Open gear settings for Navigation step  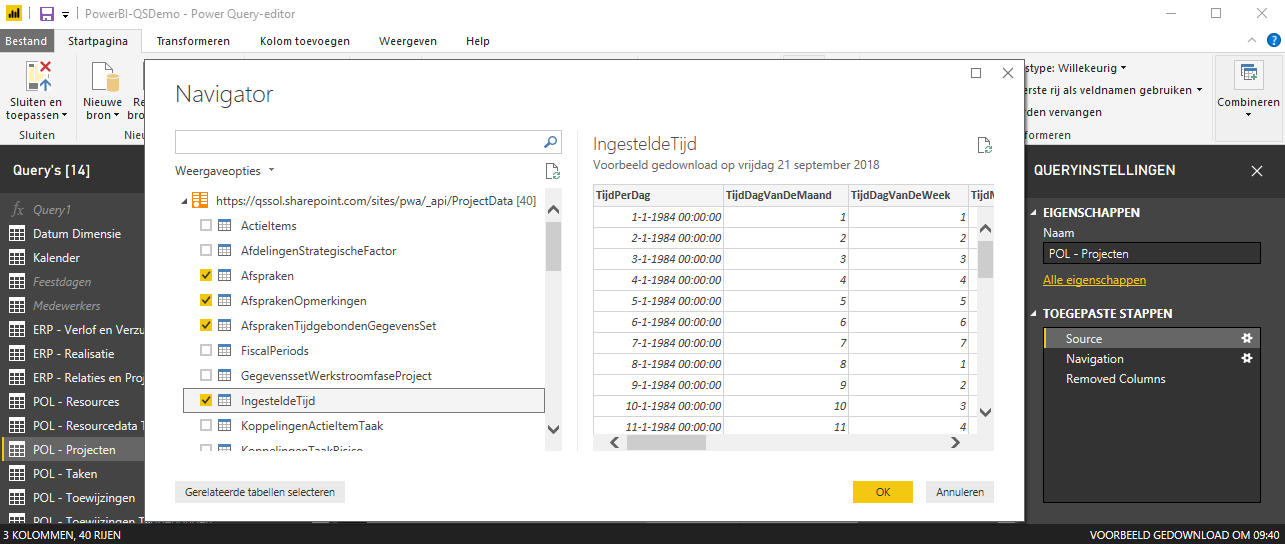1247,359
